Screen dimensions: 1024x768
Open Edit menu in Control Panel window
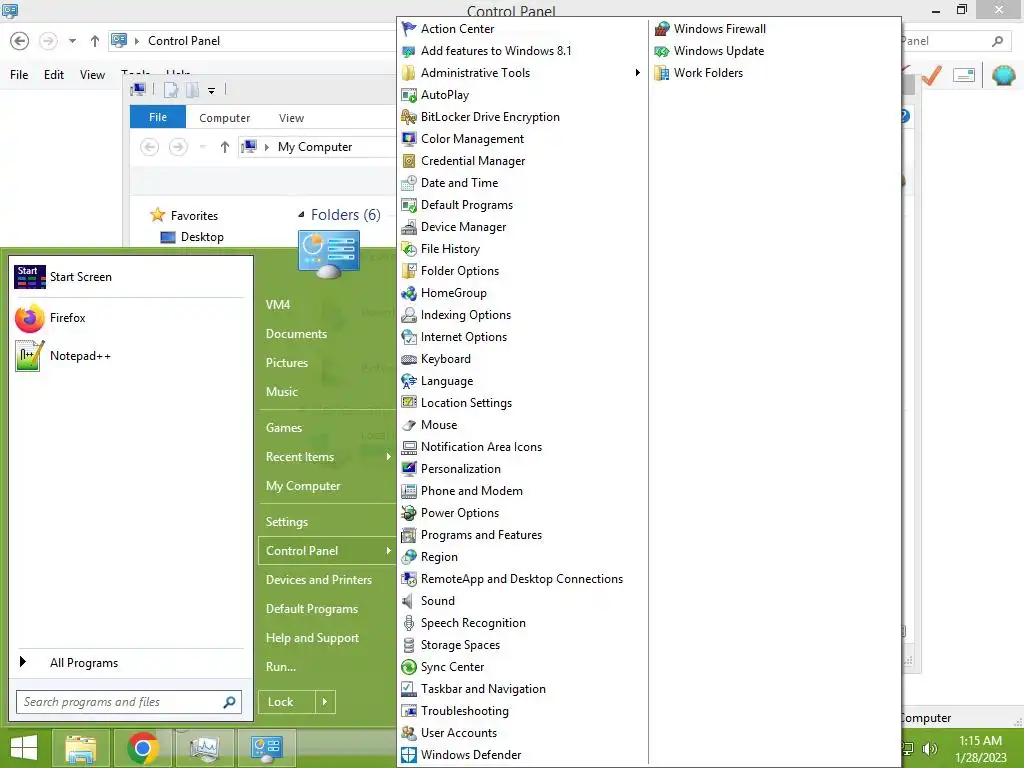[x=54, y=74]
